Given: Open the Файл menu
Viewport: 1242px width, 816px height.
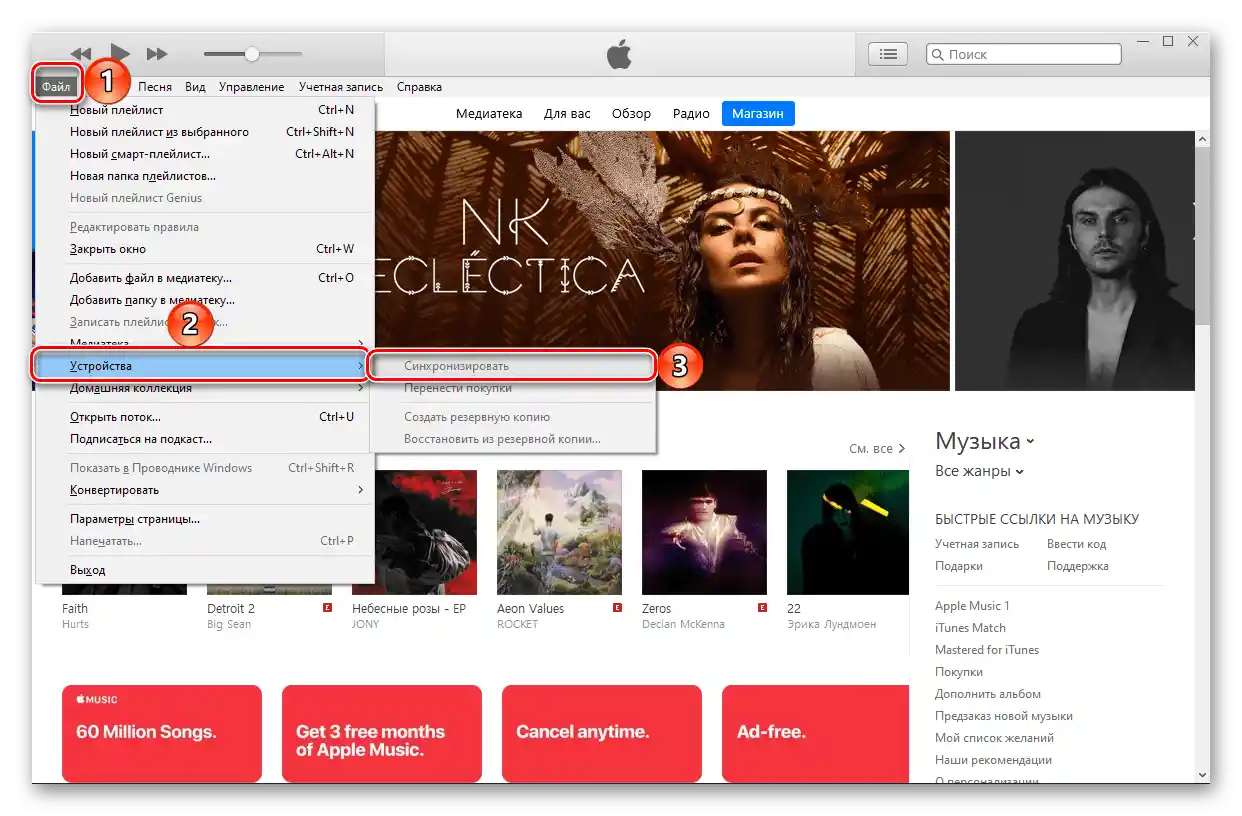Looking at the screenshot, I should 56,87.
